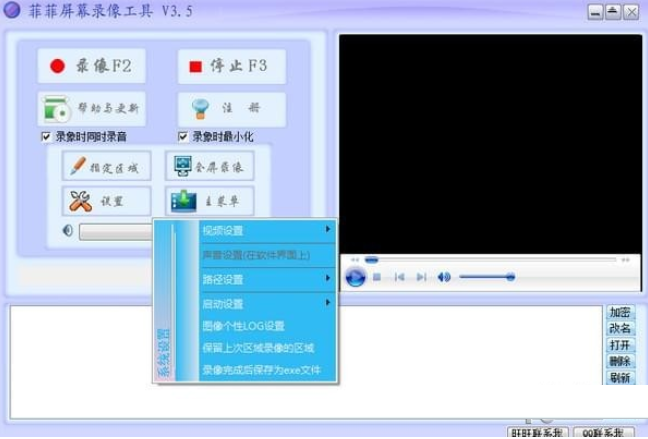The image size is (648, 439).
Task: Choose 录像完成后保存为exe文件 menu entry
Action: (267, 370)
